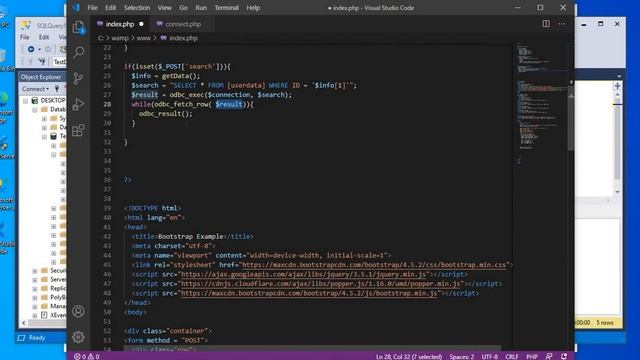Click the editor vertical scrollbar
Viewport: 640px width, 360px height.
(x=571, y=118)
